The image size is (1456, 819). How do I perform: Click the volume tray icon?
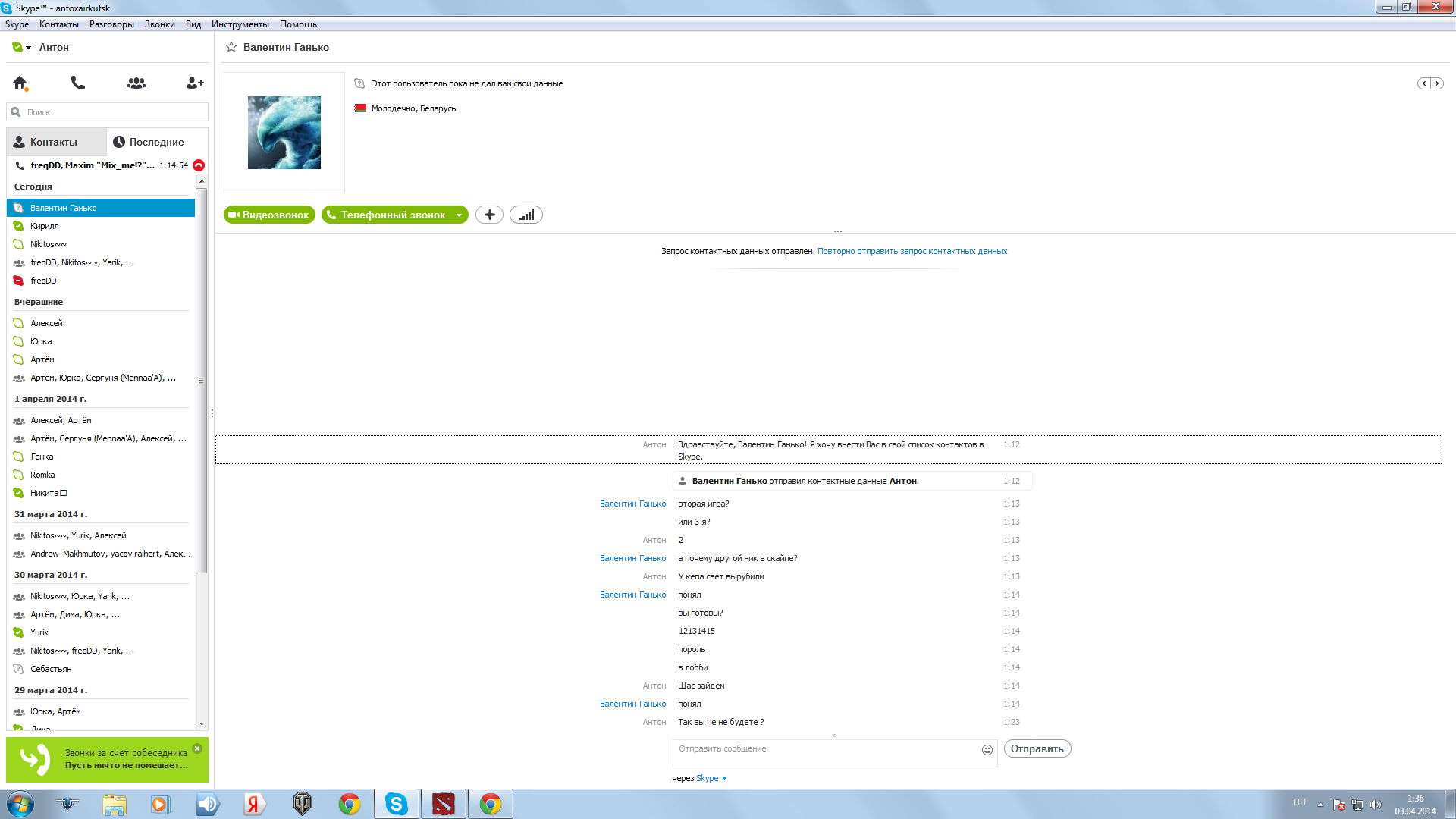[x=1376, y=805]
